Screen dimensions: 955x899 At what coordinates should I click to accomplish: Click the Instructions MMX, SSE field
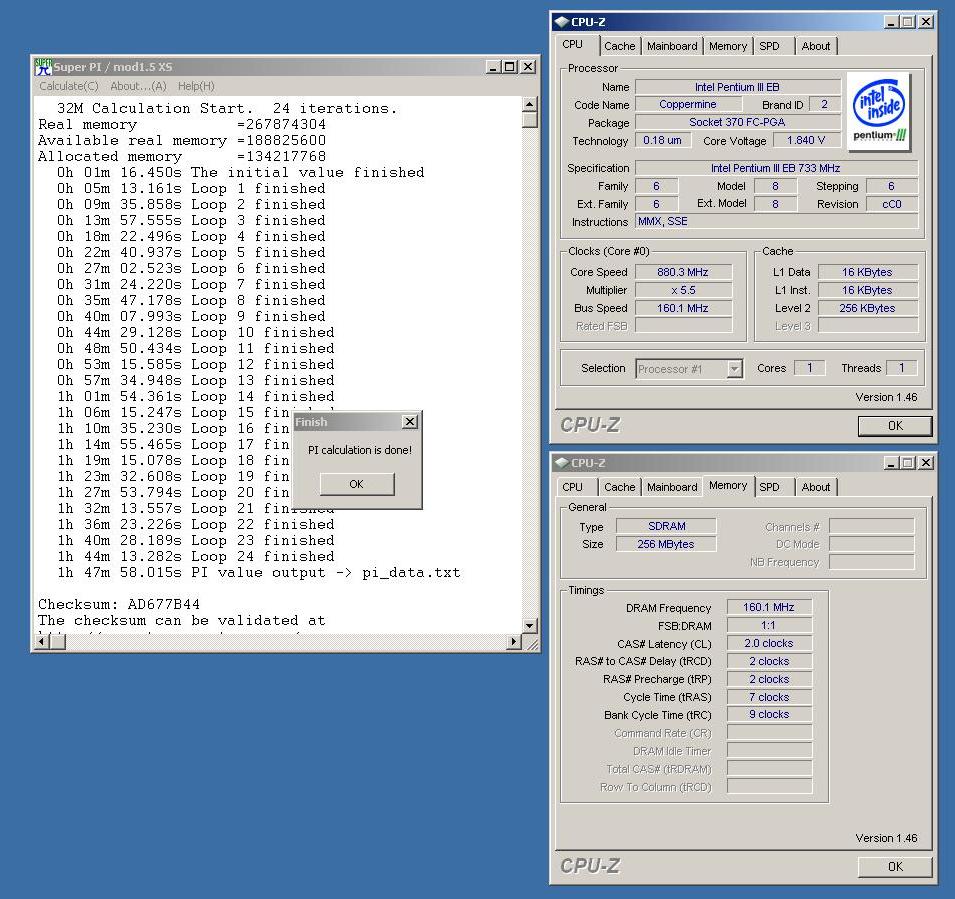point(776,222)
